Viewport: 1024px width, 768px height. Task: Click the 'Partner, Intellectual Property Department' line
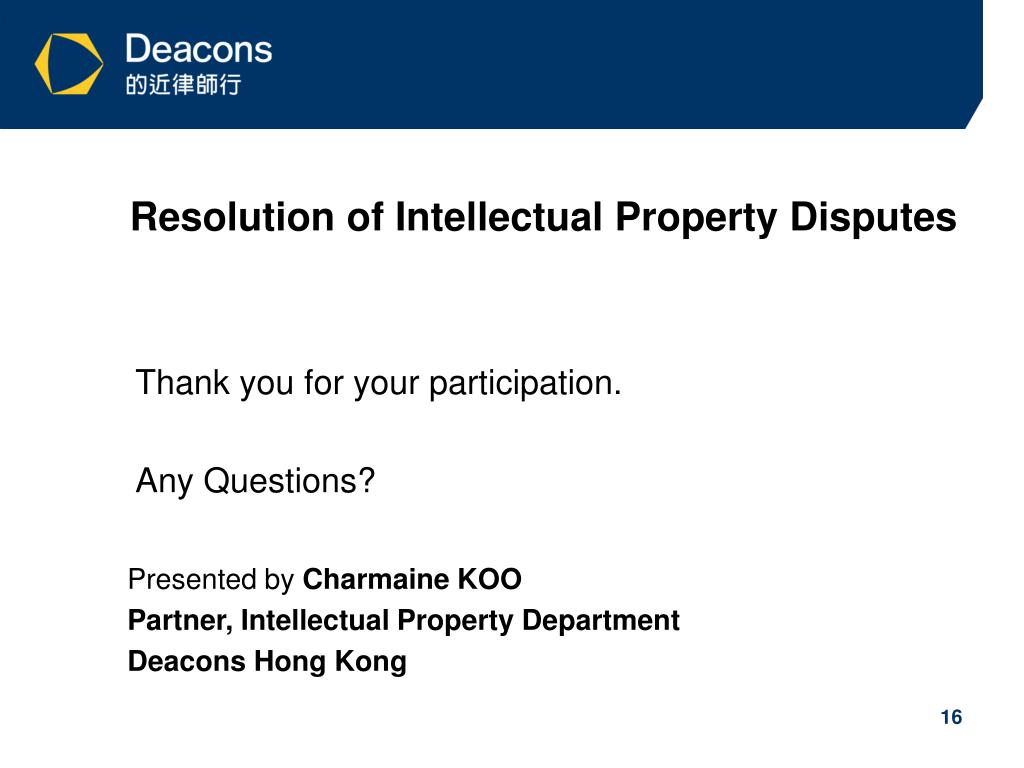(404, 620)
